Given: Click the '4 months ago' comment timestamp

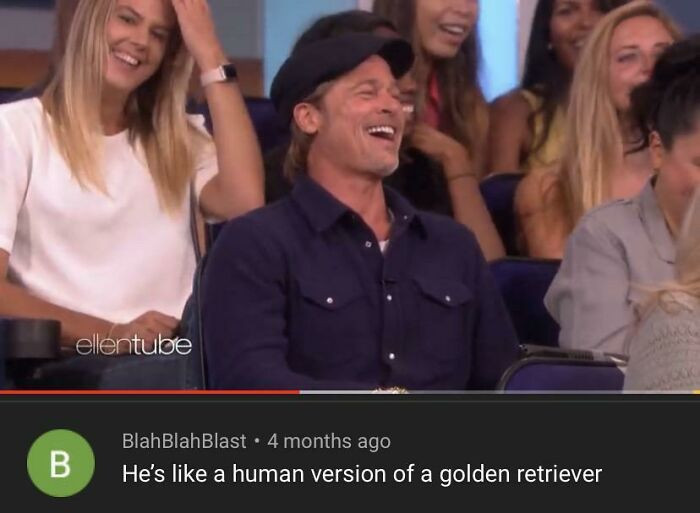Looking at the screenshot, I should tap(329, 441).
